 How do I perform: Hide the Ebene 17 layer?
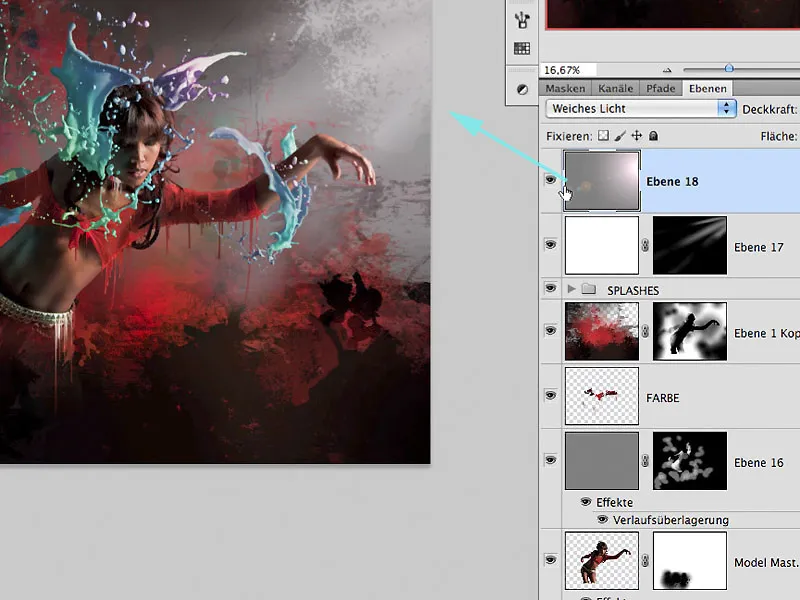(551, 244)
